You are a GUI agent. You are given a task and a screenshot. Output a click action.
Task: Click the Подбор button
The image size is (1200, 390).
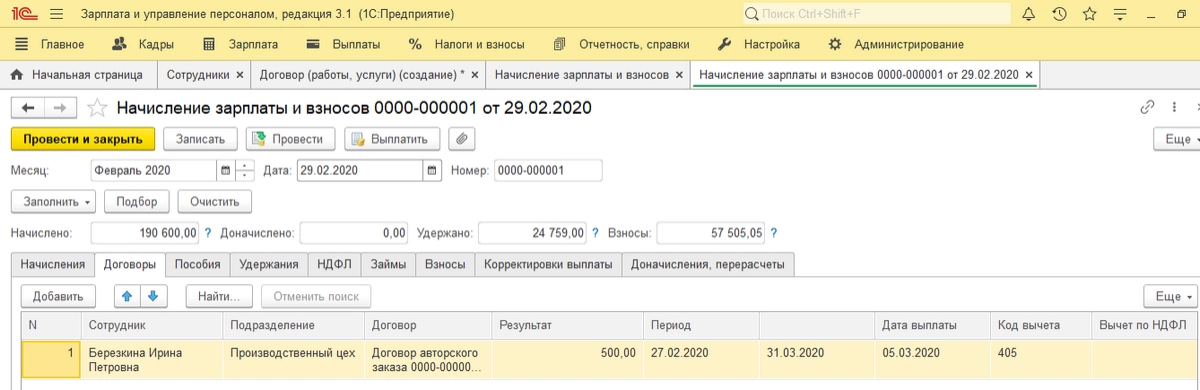137,201
